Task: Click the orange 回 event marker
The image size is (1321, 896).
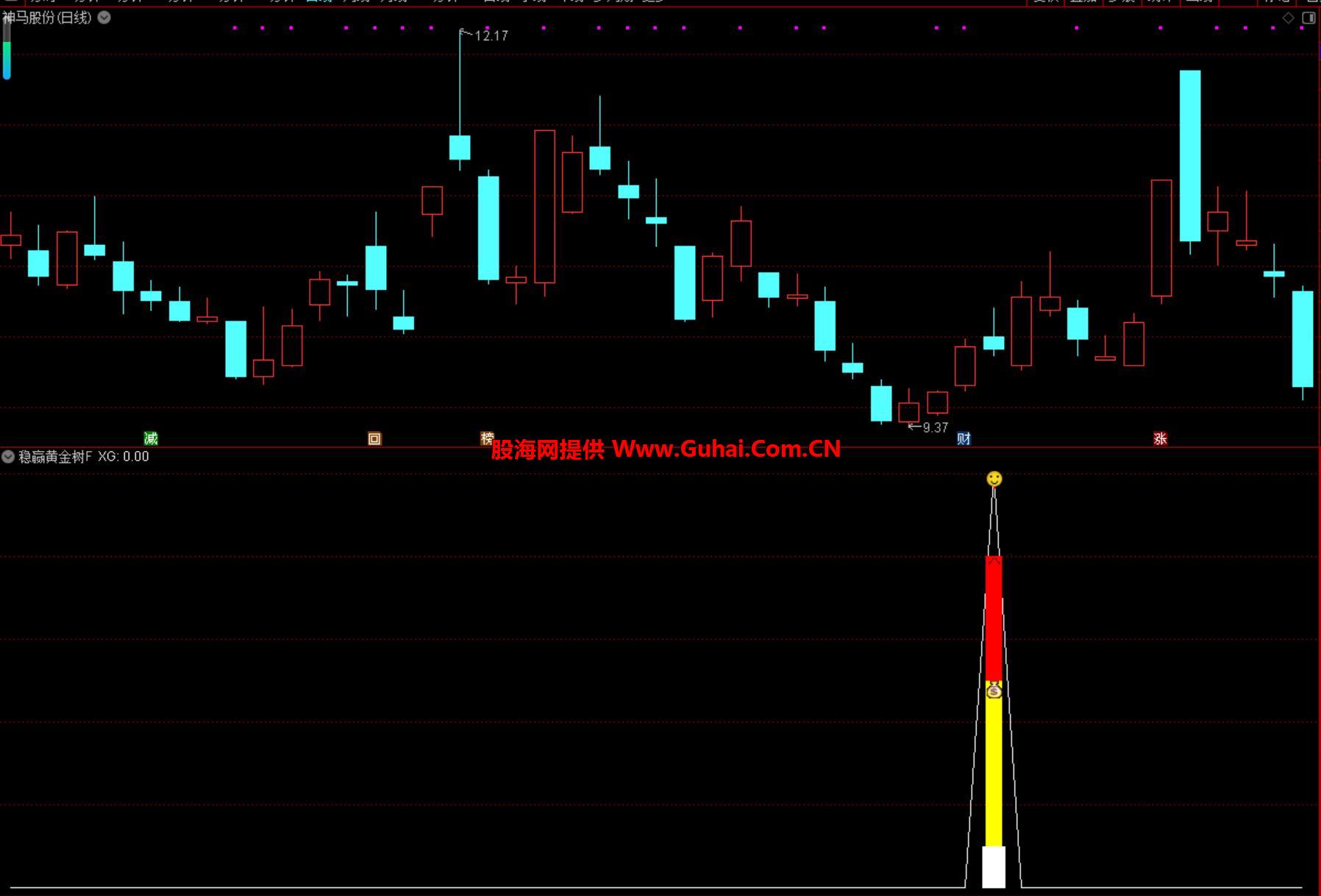Action: [374, 439]
